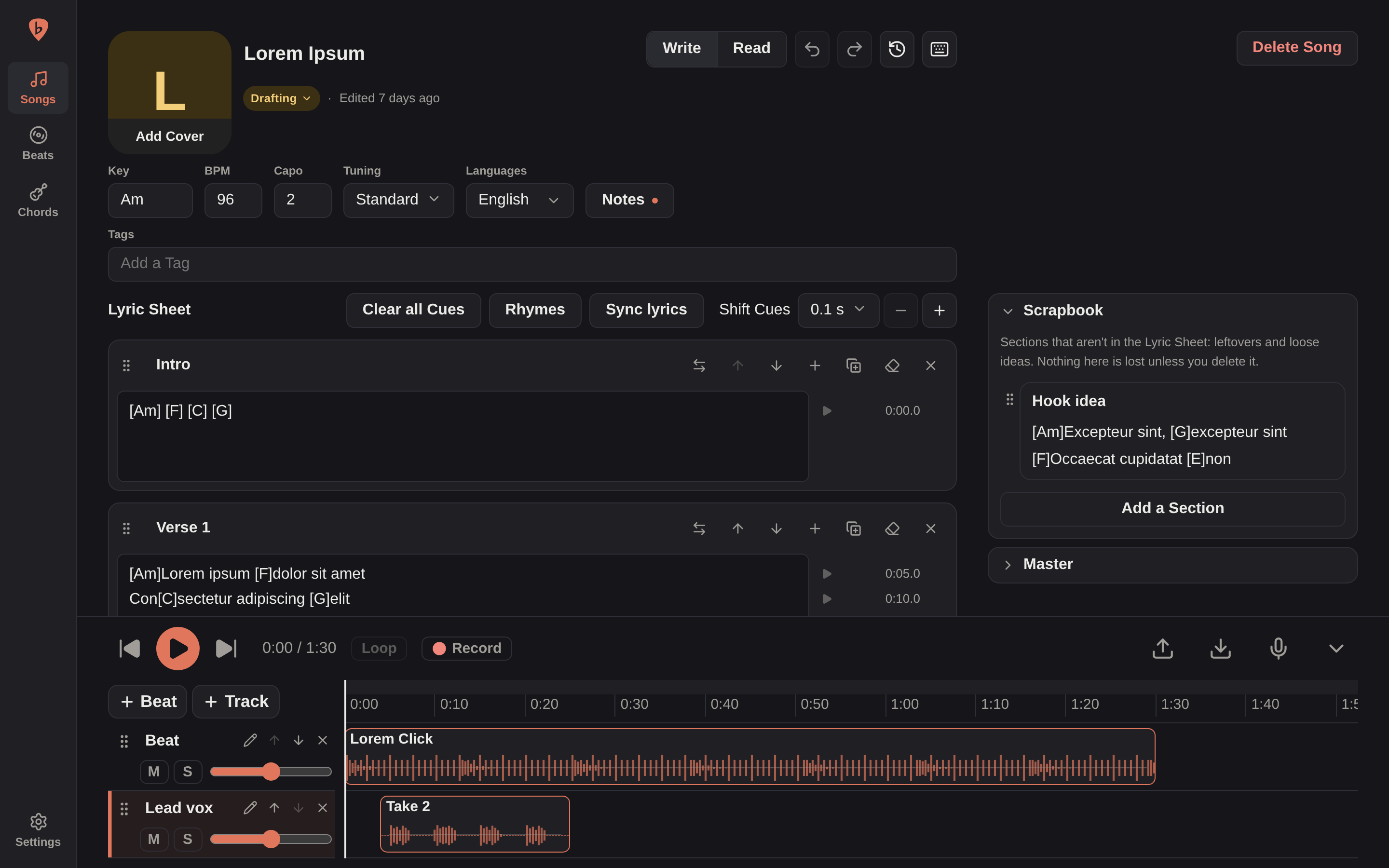
Task: Delete the Lead vox track
Action: [323, 808]
